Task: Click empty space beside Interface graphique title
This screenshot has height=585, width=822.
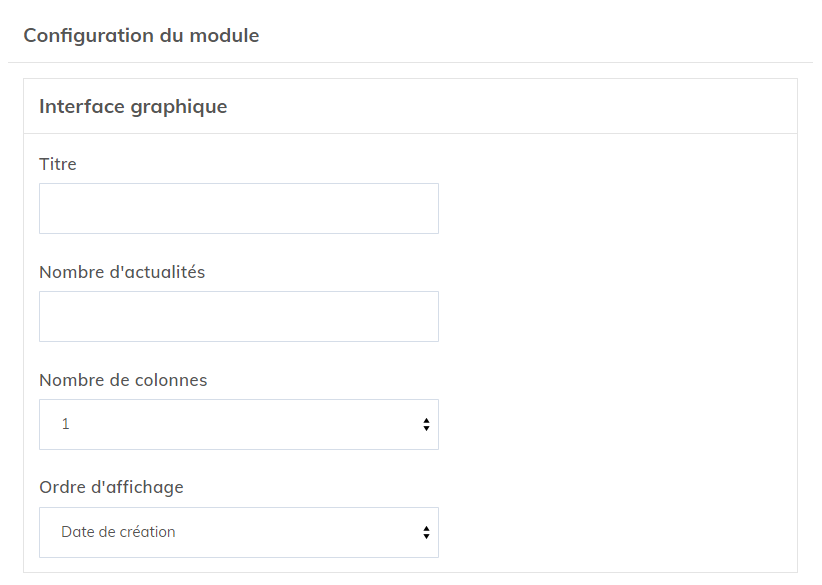Action: click(x=510, y=106)
